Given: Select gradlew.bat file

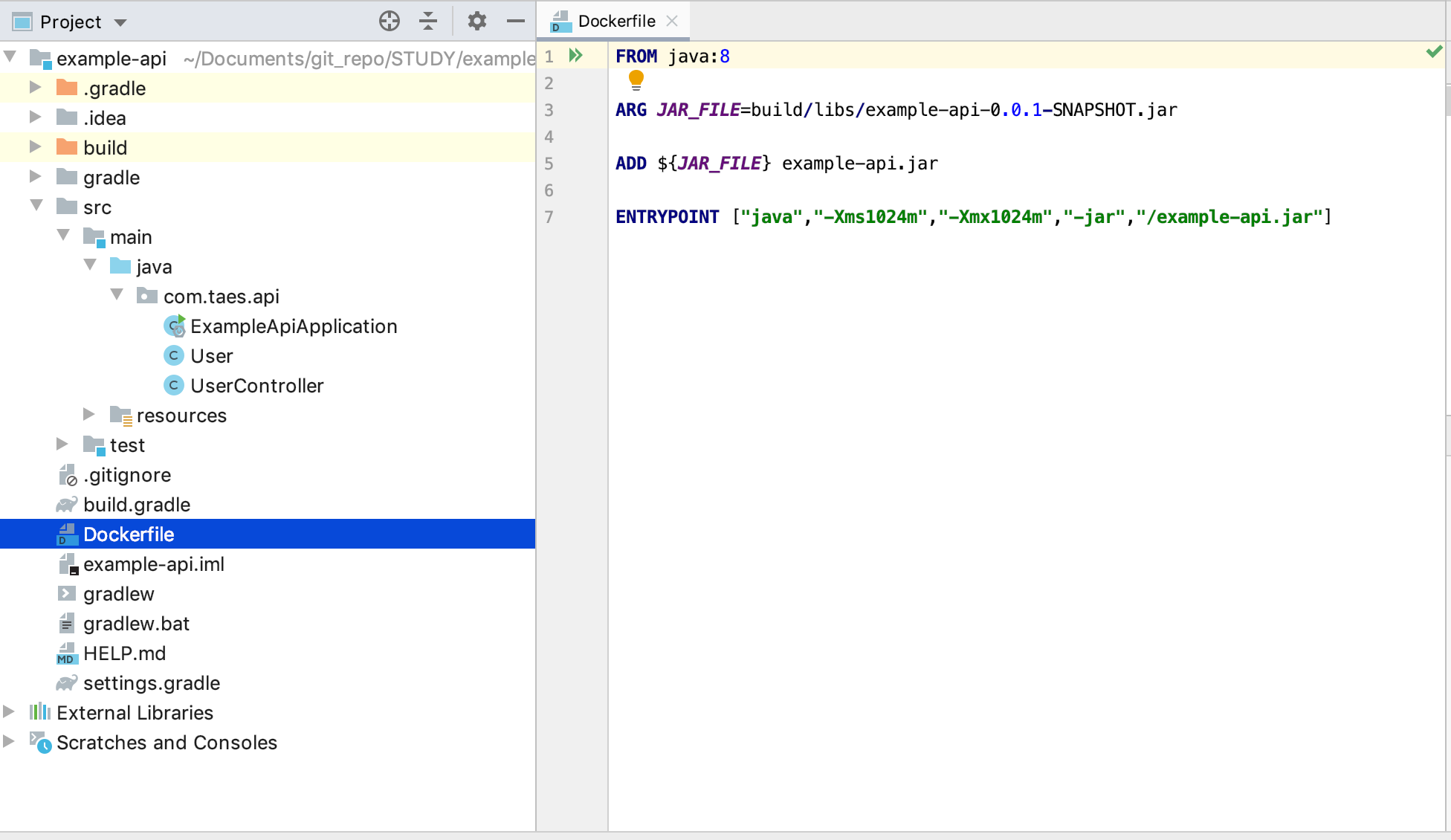Looking at the screenshot, I should point(136,624).
